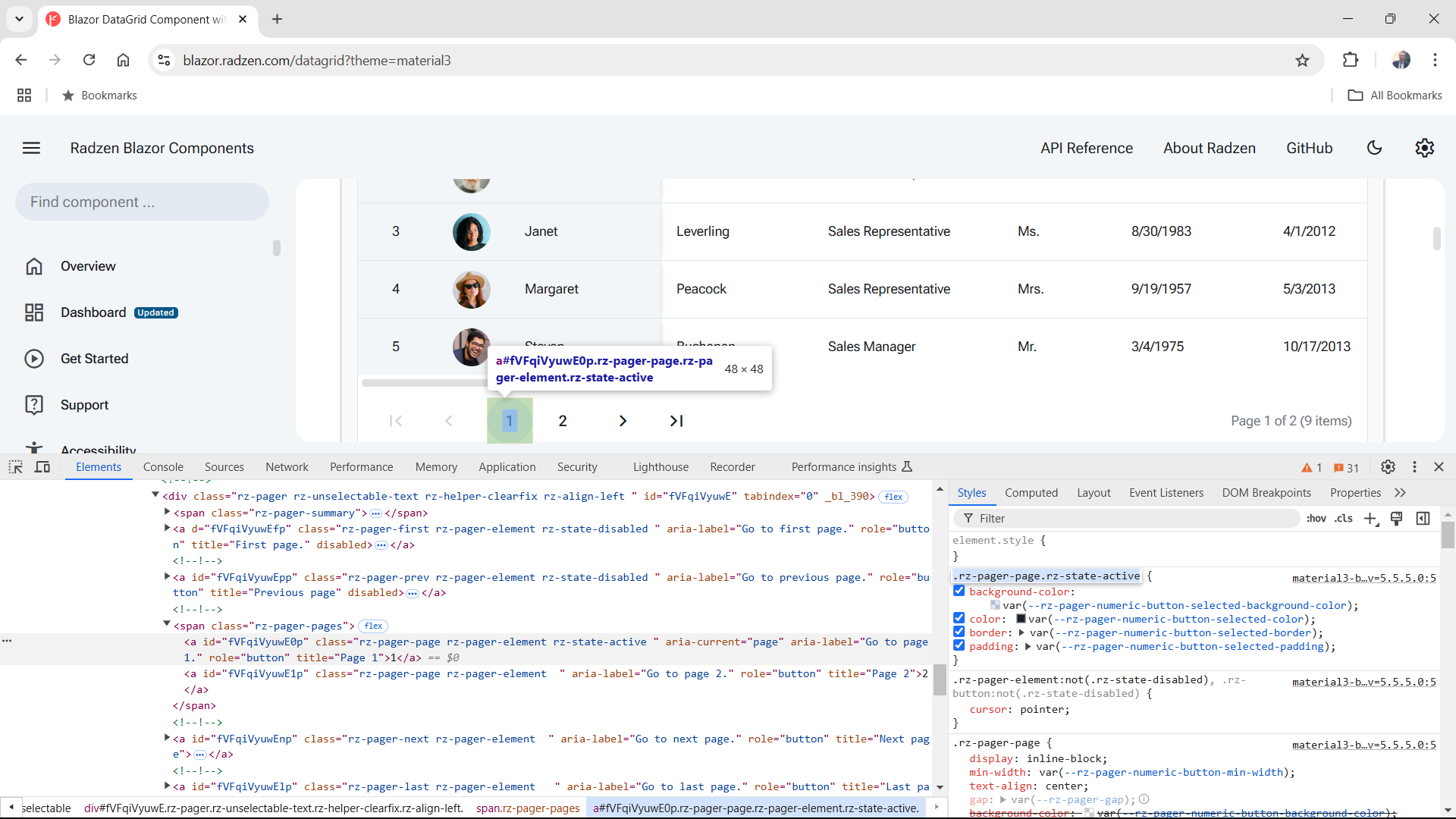Image resolution: width=1456 pixels, height=819 pixels.
Task: Switch to the Console tab
Action: pyautogui.click(x=163, y=467)
